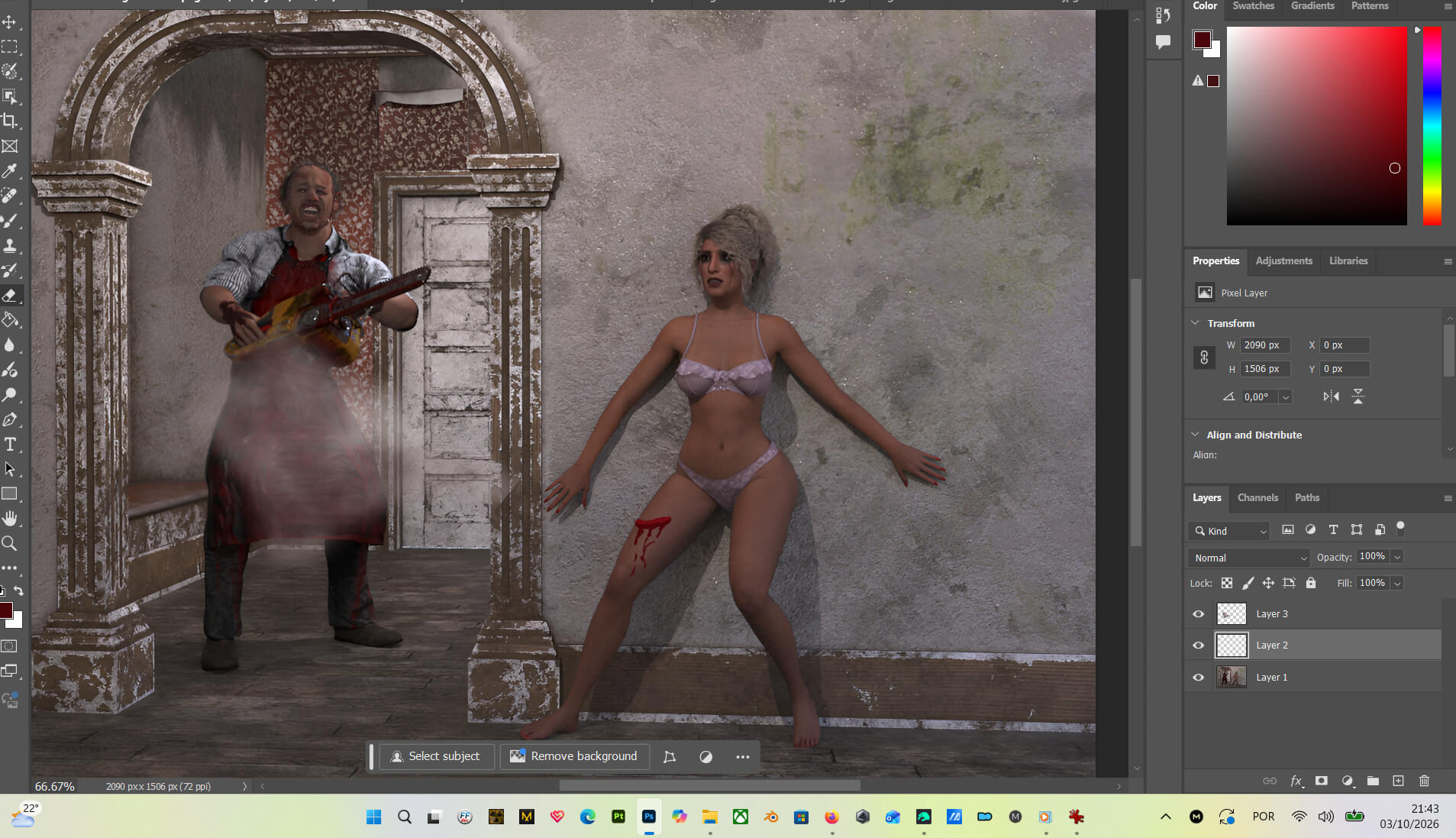Click the width W input field
The image size is (1456, 838).
(x=1265, y=345)
